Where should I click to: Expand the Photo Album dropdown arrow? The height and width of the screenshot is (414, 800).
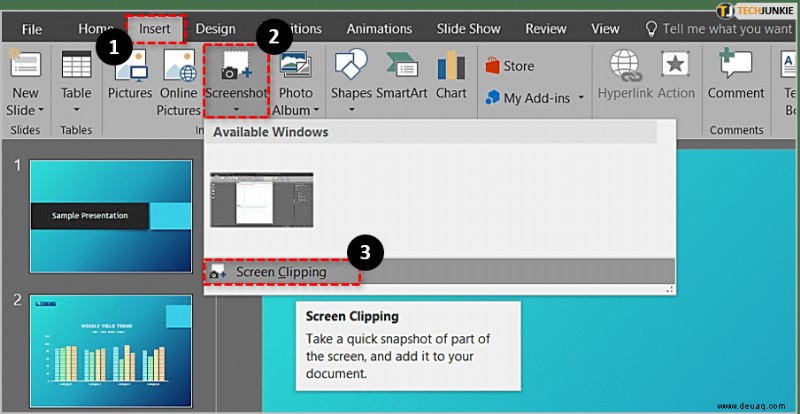click(x=316, y=110)
